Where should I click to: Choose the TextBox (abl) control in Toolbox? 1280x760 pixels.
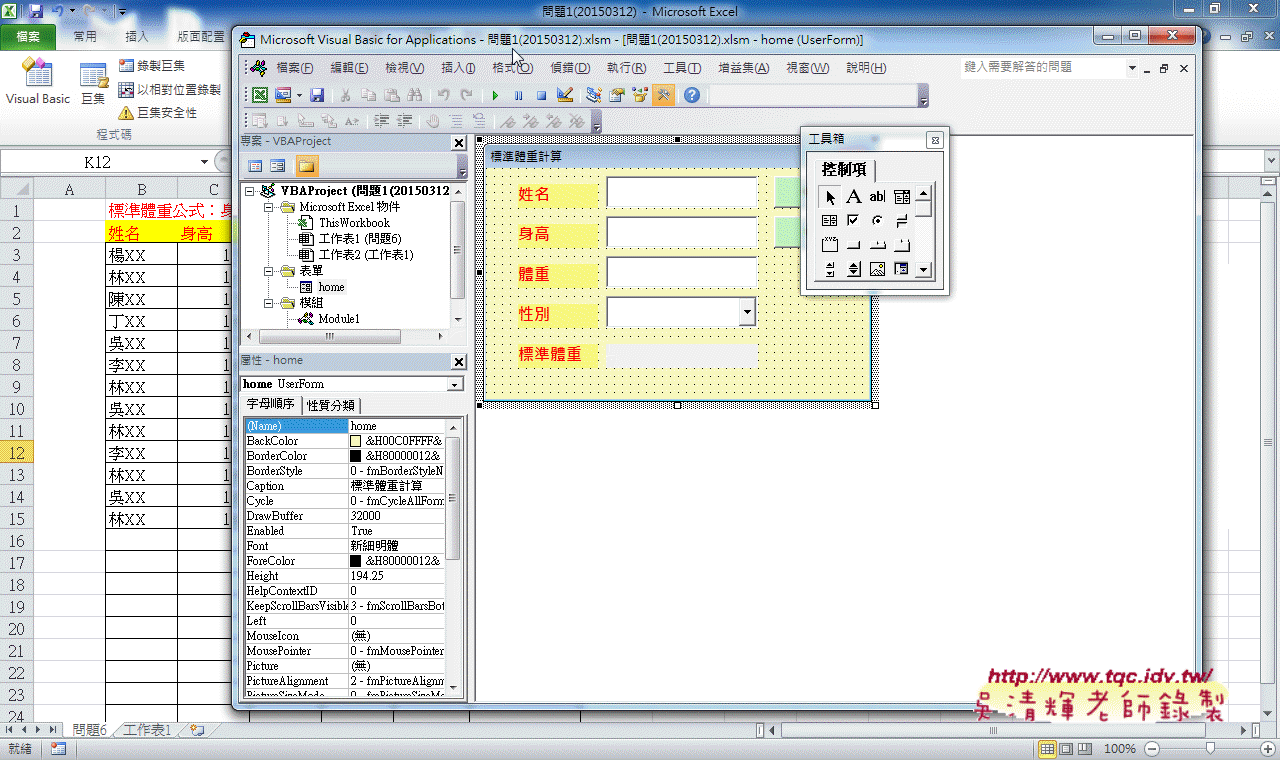pyautogui.click(x=877, y=197)
